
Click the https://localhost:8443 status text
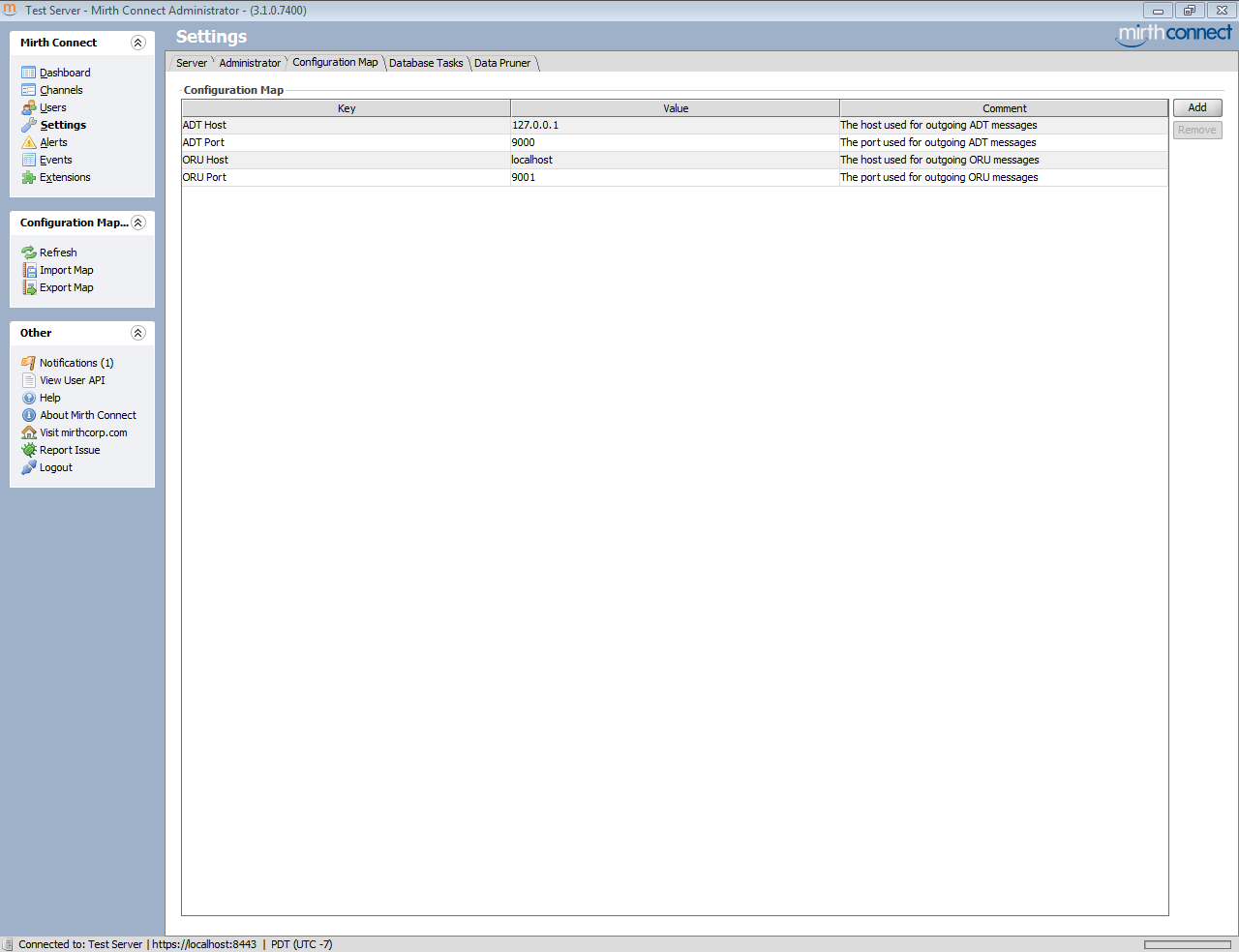coord(204,944)
